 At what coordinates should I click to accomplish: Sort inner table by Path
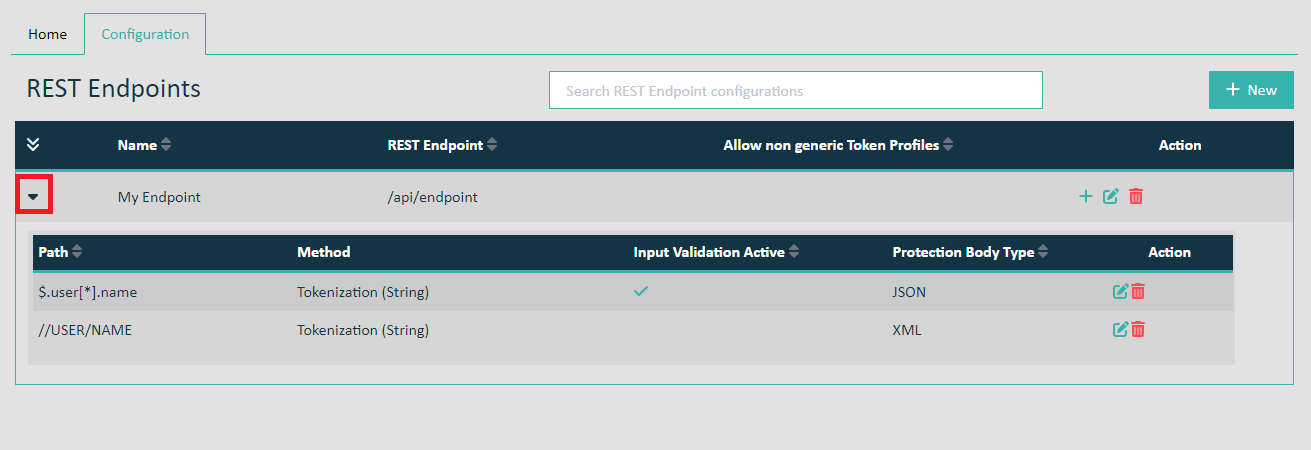tap(77, 252)
